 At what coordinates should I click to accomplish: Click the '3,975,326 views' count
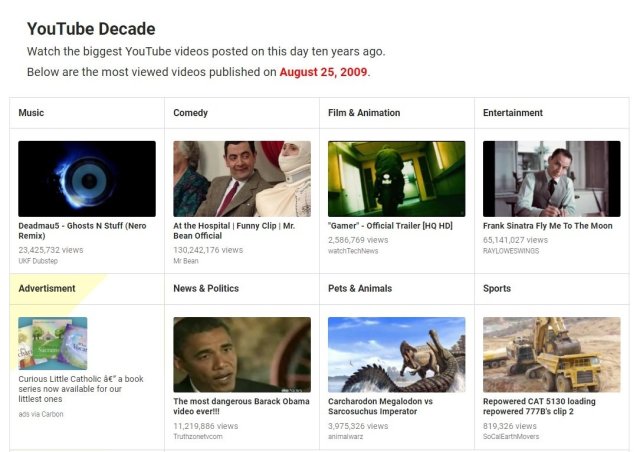(x=358, y=426)
